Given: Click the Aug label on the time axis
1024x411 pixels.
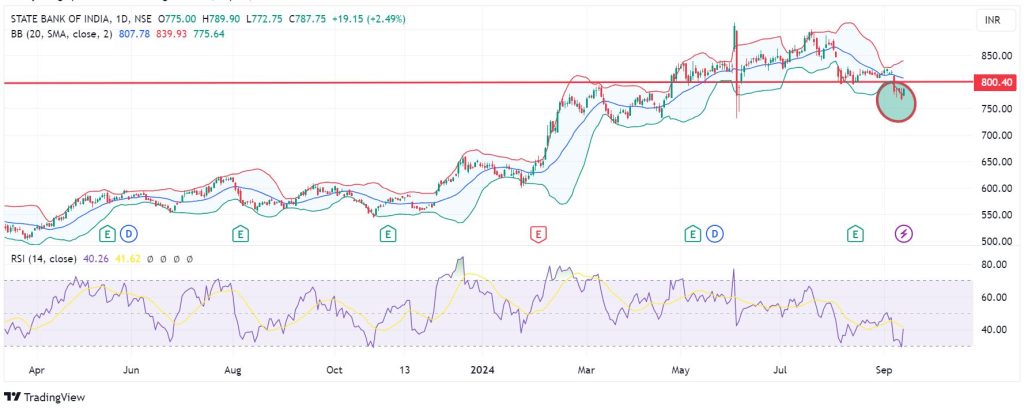Looking at the screenshot, I should click(232, 370).
